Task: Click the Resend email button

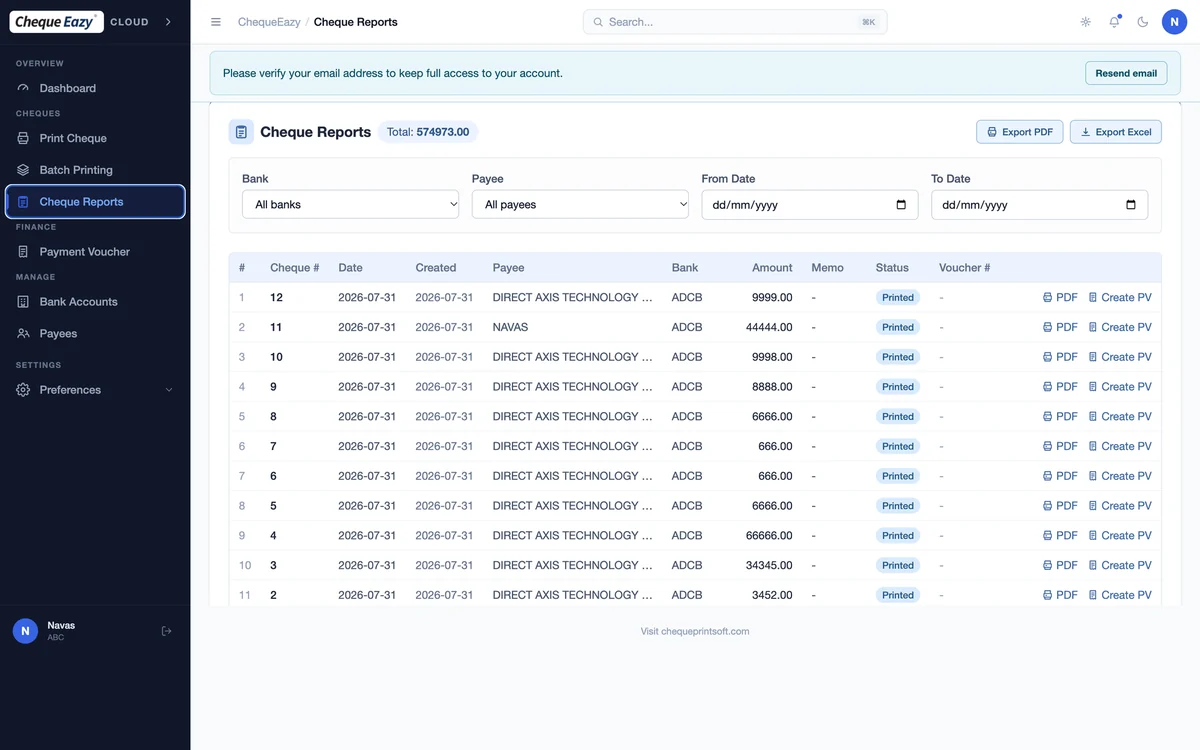Action: [x=1126, y=73]
